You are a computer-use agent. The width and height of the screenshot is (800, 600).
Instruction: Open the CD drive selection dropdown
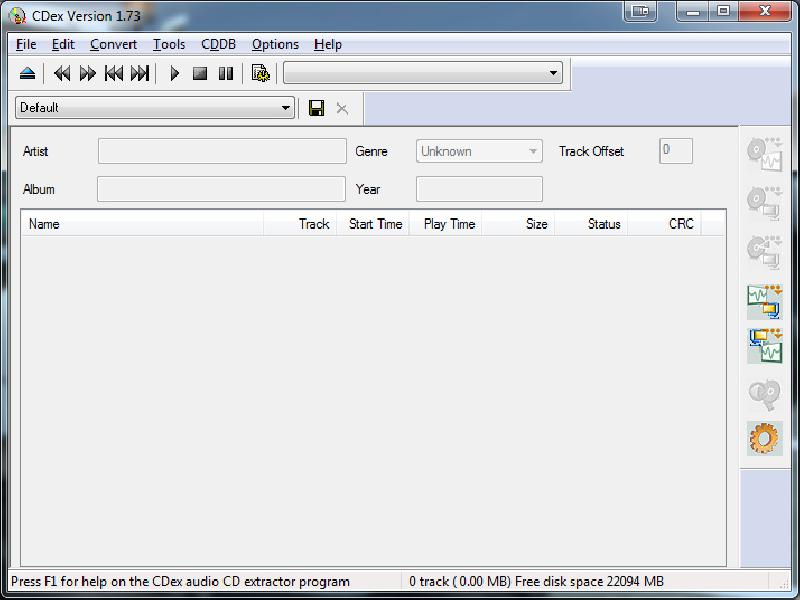(423, 73)
